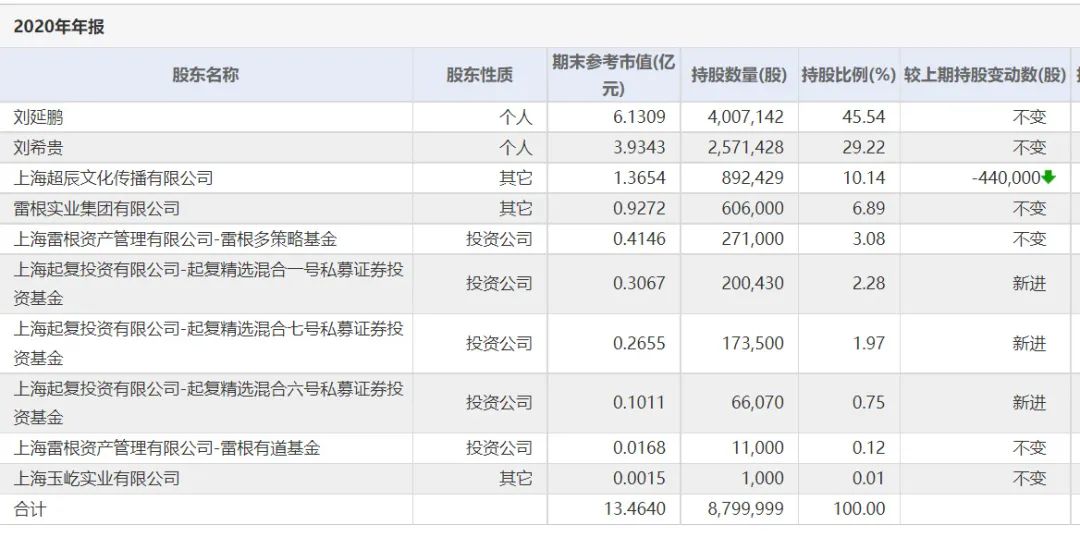This screenshot has height=537, width=1080.
Task: Open 上海超辰文化传播有限公司 shareholder entry
Action: 113,178
